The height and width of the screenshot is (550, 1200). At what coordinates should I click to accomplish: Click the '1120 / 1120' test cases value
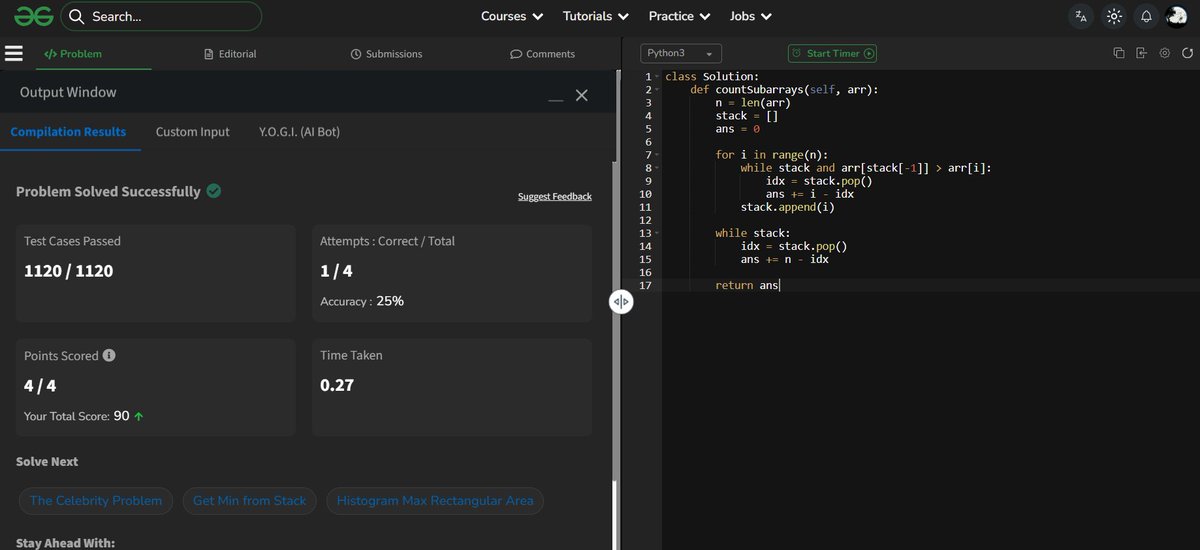click(x=68, y=271)
